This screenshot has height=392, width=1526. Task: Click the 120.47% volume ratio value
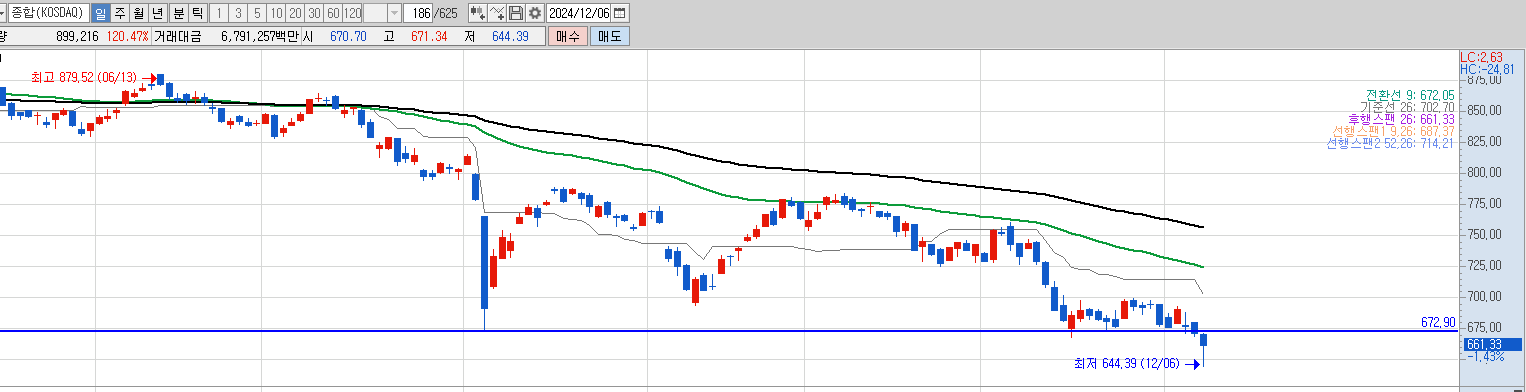tap(127, 36)
